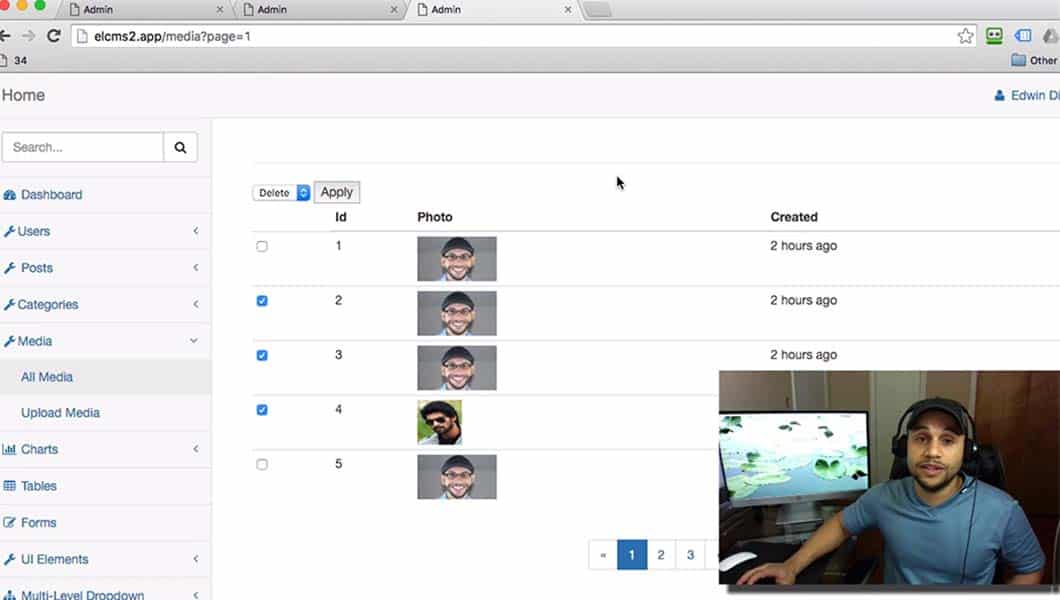Click the edit icon beside Forms
This screenshot has height=600, width=1060.
(x=9, y=522)
